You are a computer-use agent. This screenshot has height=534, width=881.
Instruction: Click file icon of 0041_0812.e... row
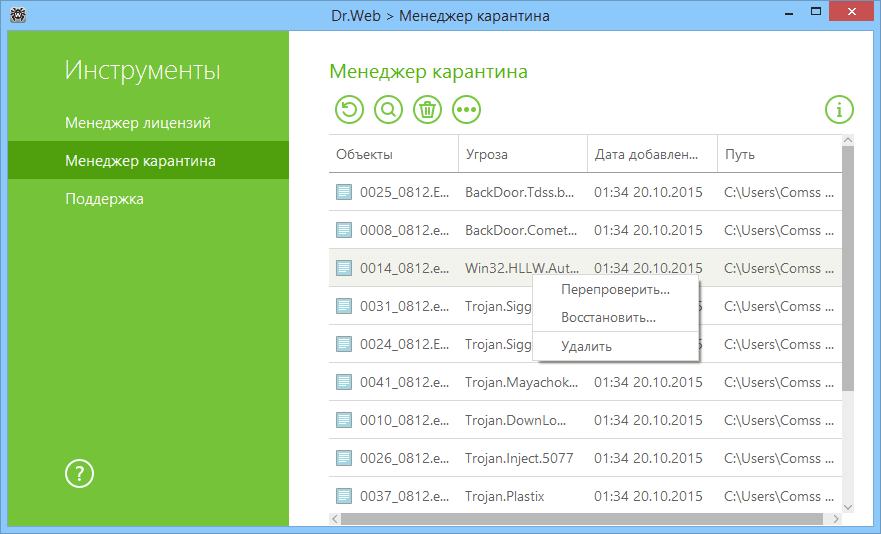pyautogui.click(x=344, y=382)
